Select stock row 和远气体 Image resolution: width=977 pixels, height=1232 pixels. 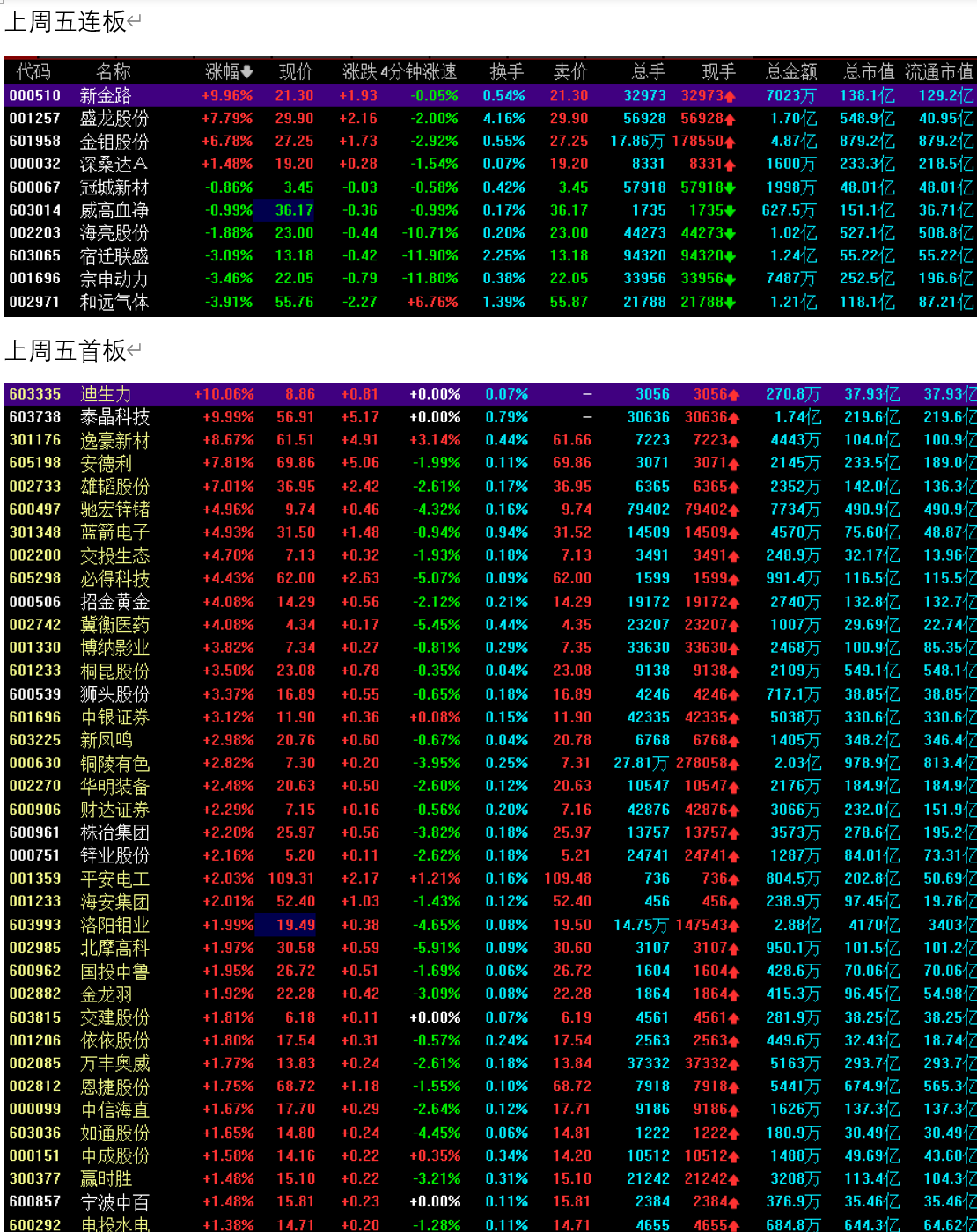coord(490,302)
